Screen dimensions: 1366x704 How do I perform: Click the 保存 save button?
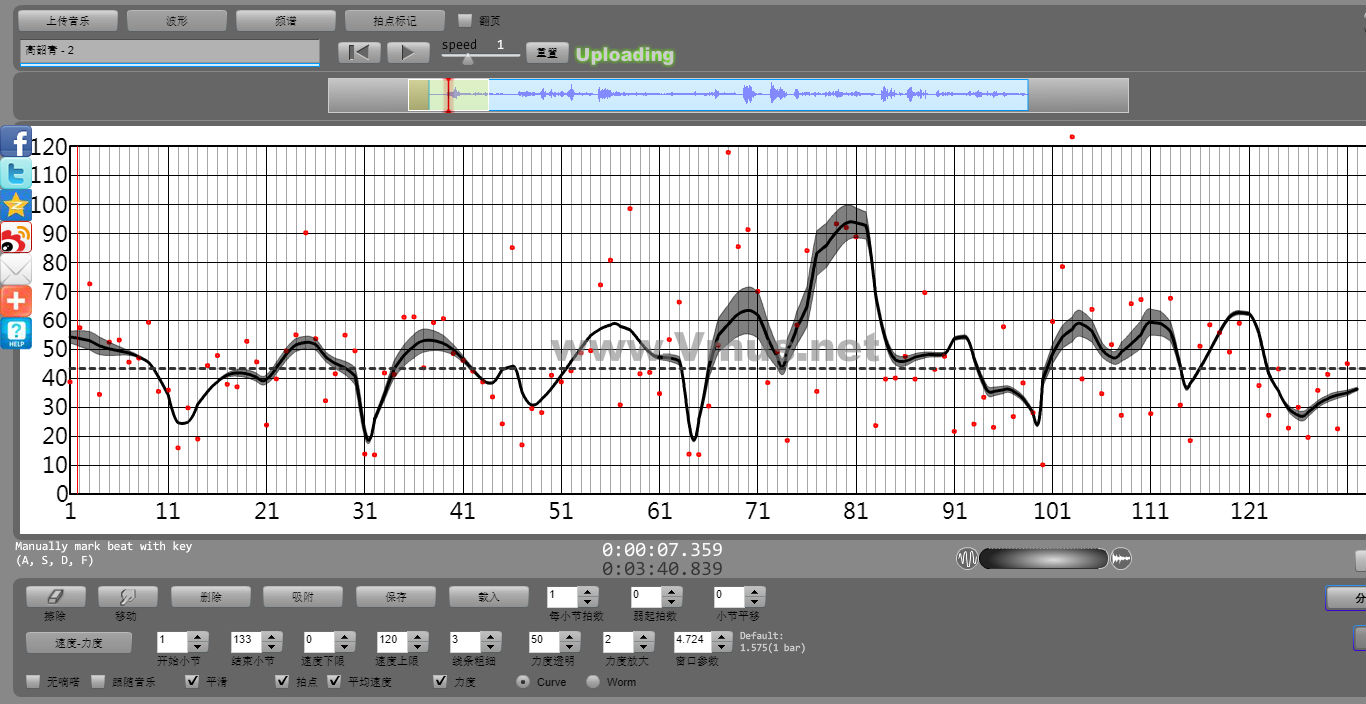click(x=396, y=597)
